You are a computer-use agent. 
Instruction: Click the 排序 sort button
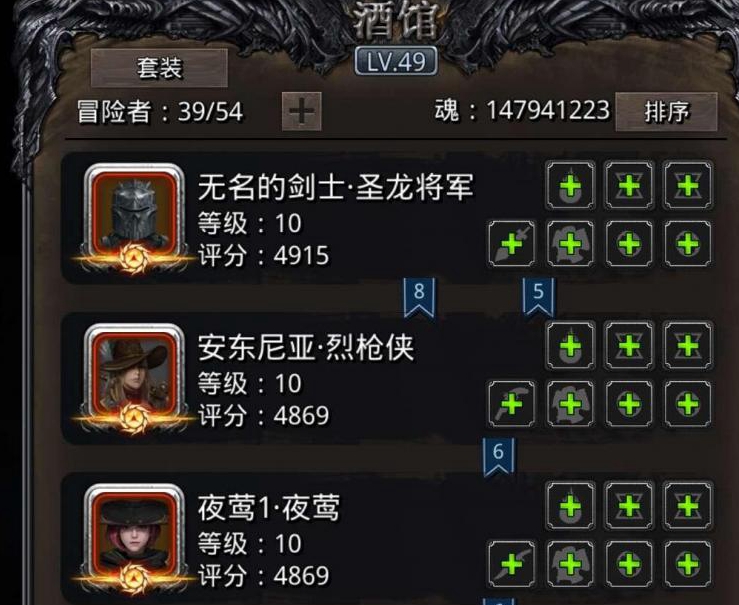666,112
